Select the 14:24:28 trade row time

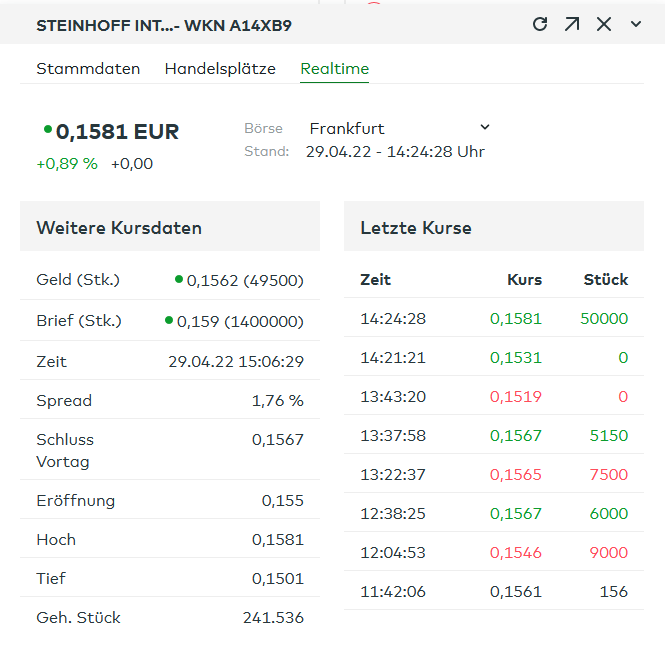pyautogui.click(x=393, y=319)
